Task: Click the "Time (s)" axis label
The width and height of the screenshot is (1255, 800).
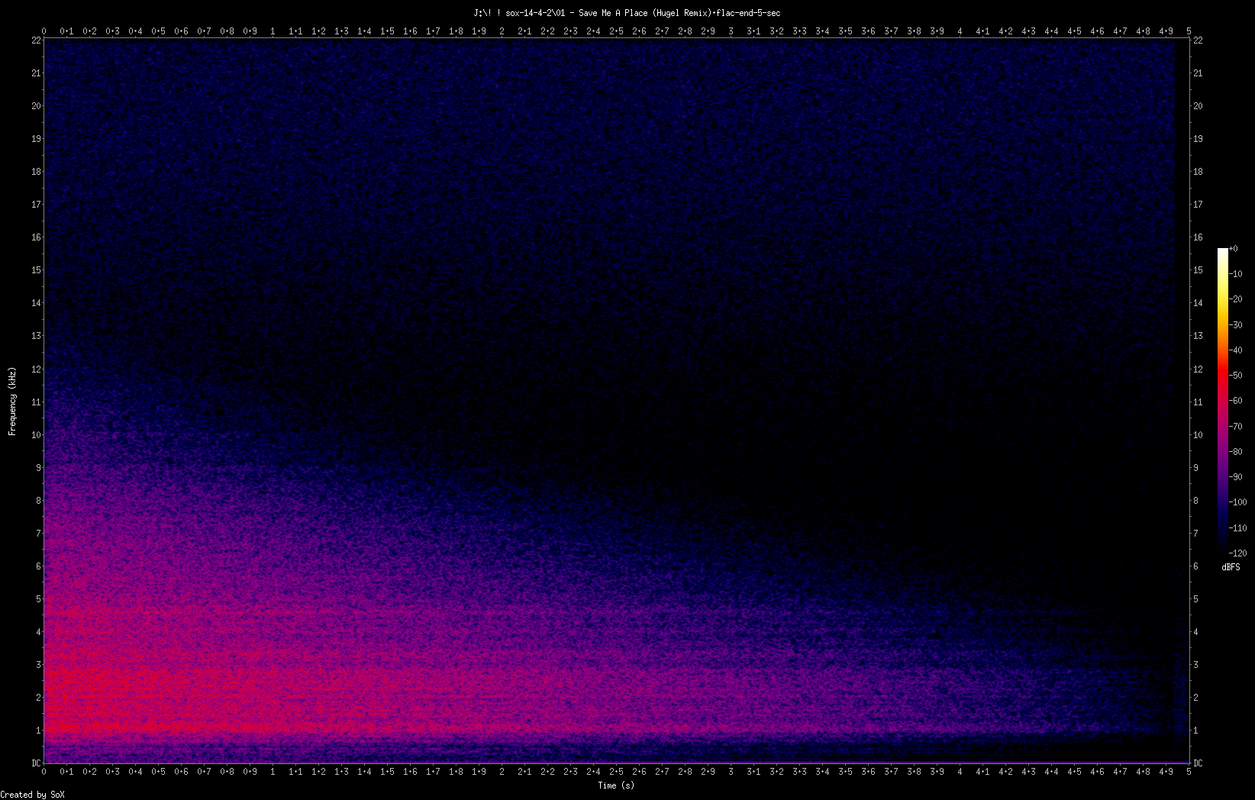Action: [x=616, y=786]
